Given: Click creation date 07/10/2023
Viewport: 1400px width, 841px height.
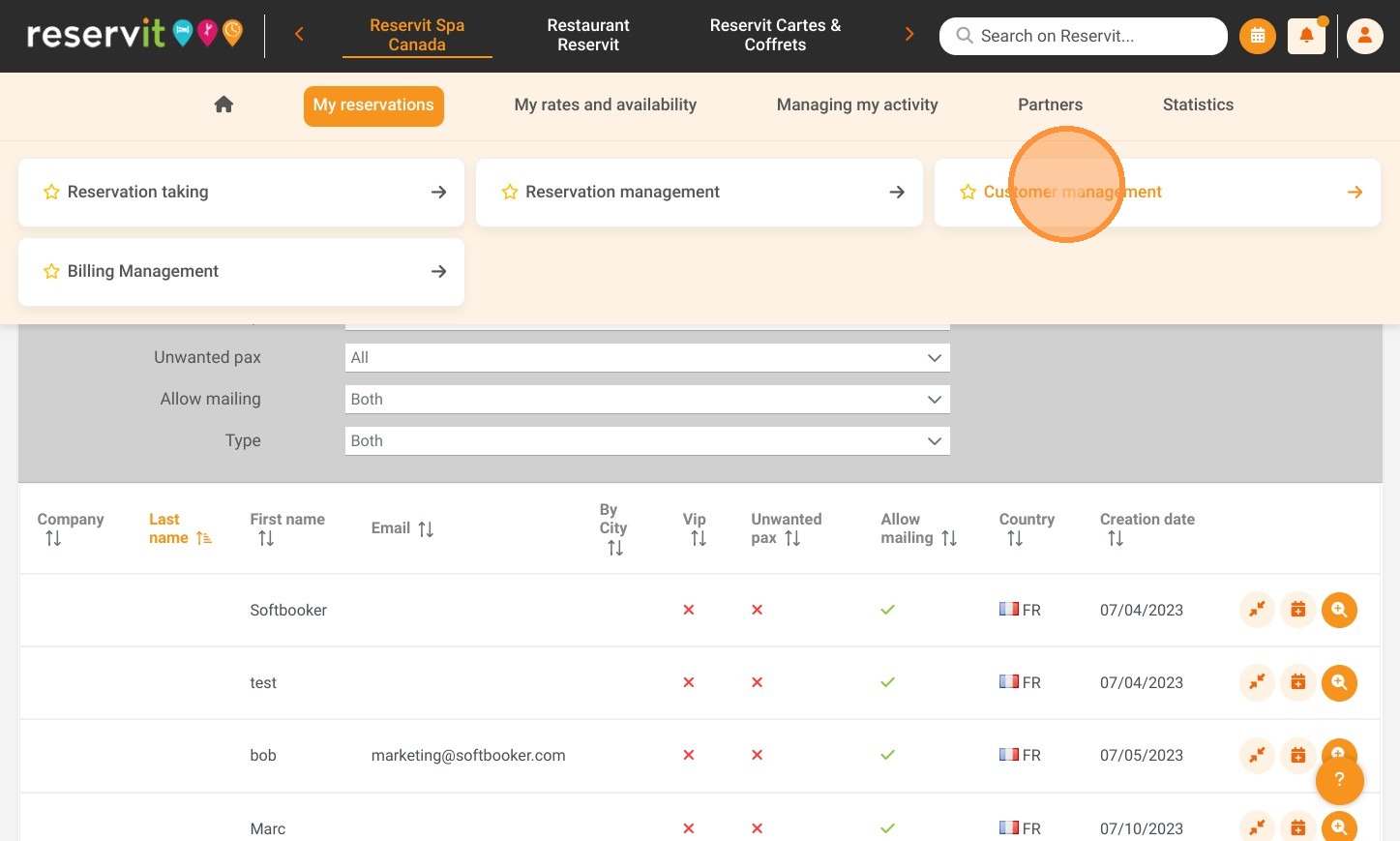Looking at the screenshot, I should point(1142,828).
